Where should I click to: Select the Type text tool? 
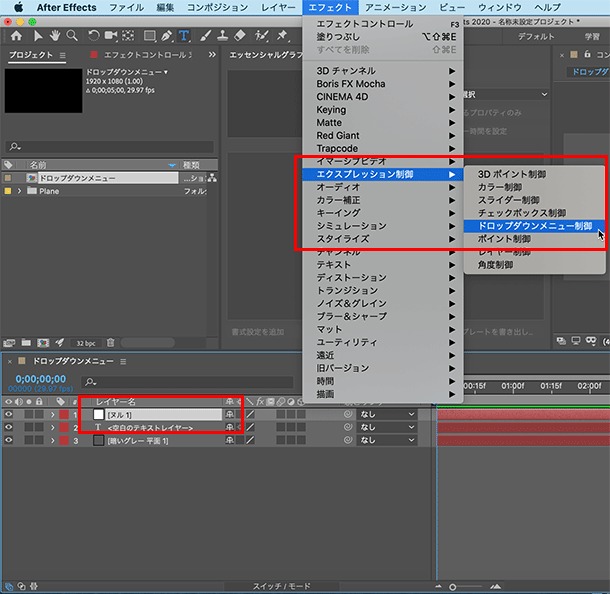click(x=184, y=36)
